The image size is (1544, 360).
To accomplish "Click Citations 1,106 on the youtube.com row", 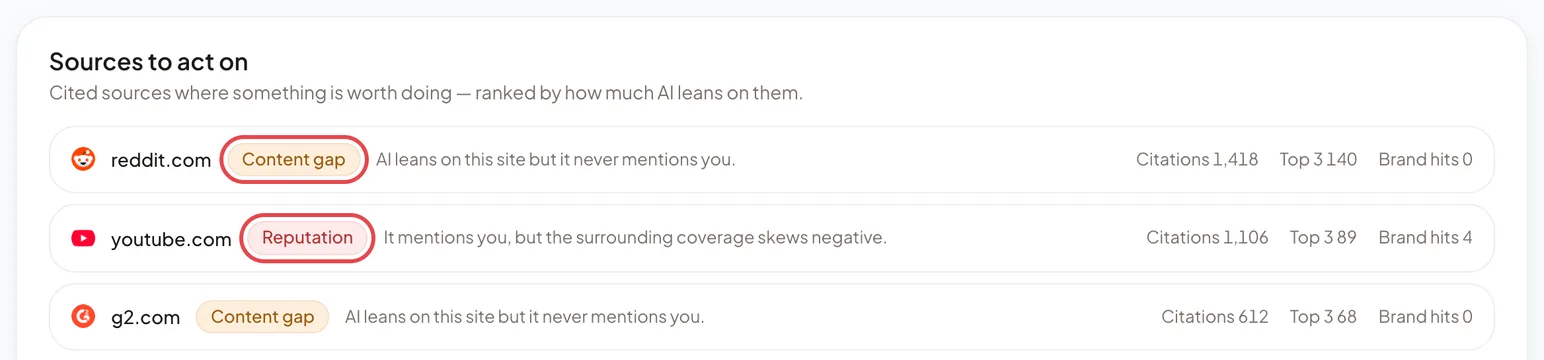I will 1207,238.
